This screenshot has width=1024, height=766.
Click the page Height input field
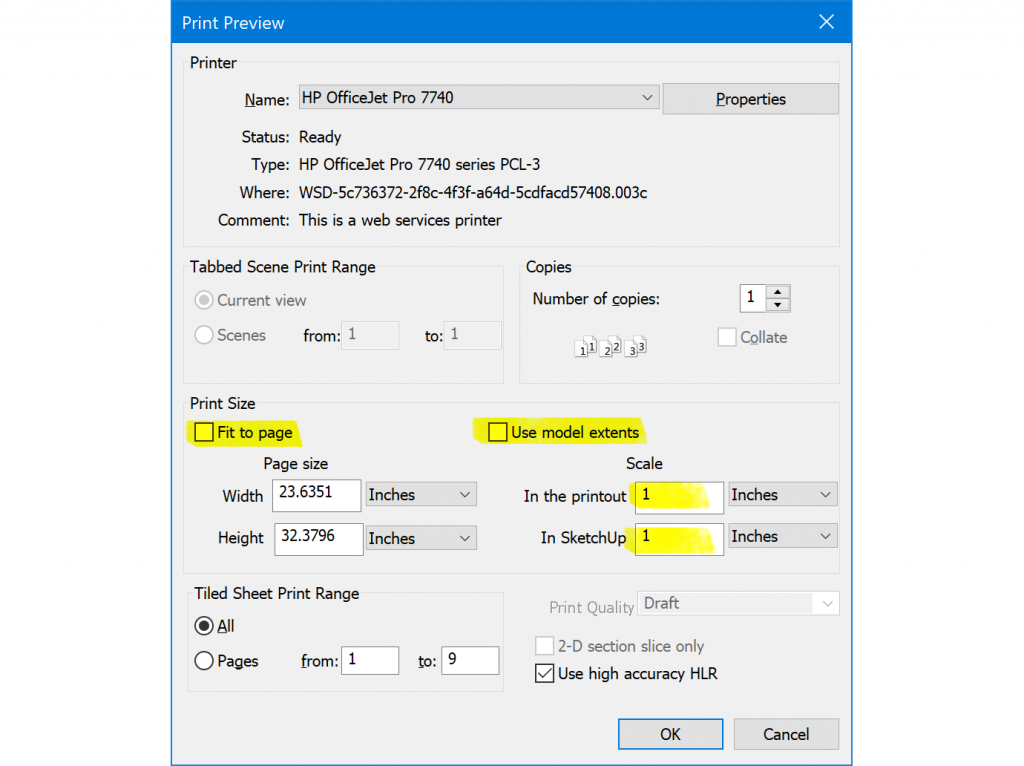pos(316,538)
